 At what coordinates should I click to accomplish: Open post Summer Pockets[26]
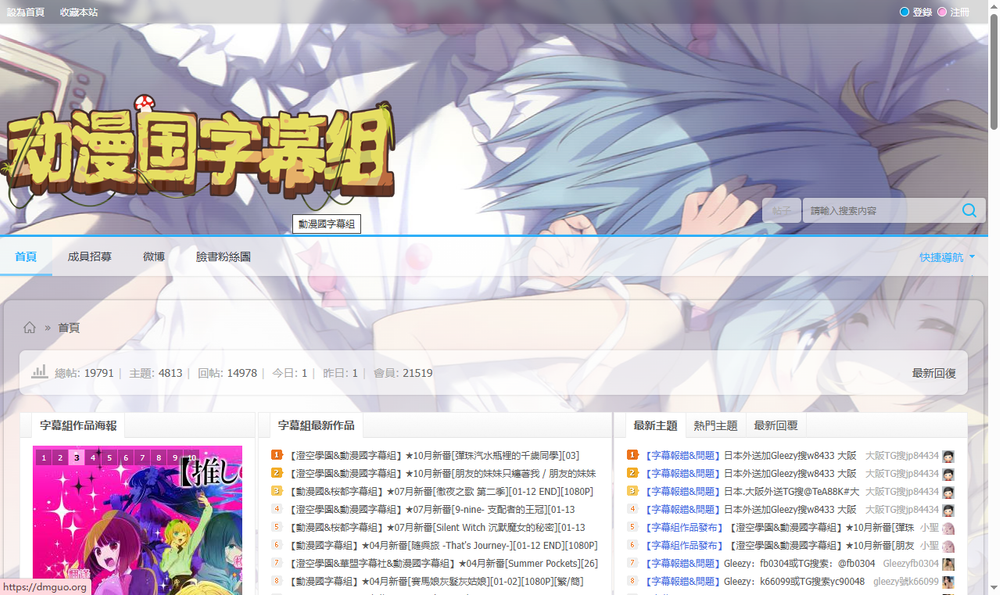pyautogui.click(x=443, y=564)
